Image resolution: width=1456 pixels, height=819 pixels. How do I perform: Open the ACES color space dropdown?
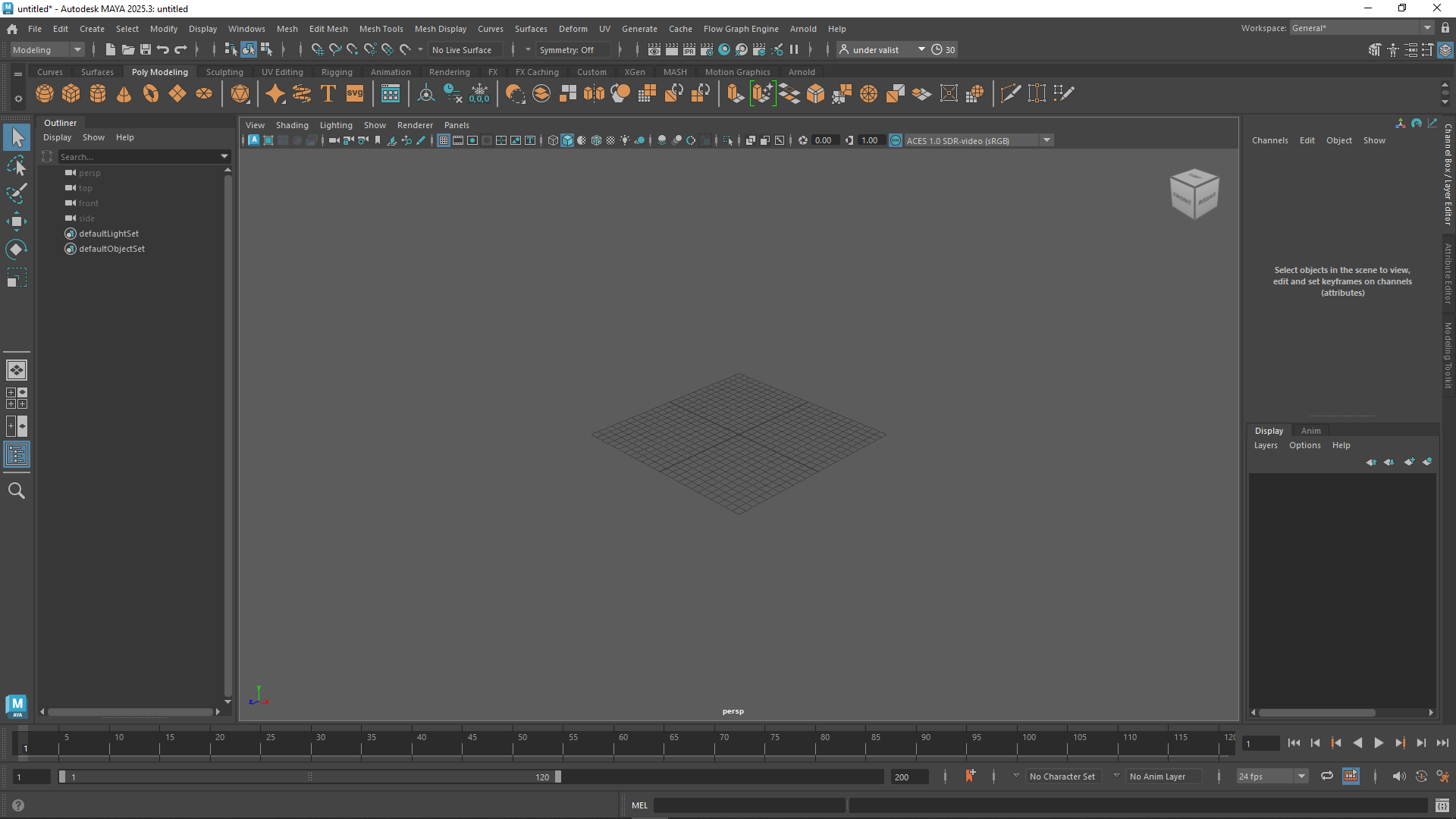click(1047, 140)
